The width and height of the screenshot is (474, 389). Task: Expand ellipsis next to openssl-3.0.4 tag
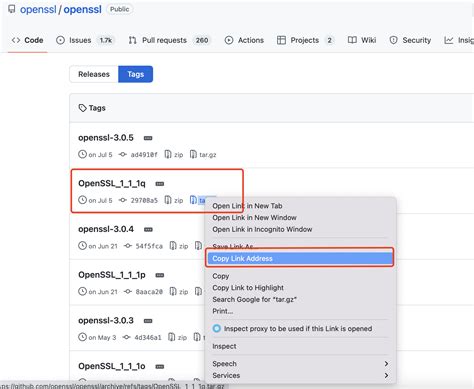[148, 229]
